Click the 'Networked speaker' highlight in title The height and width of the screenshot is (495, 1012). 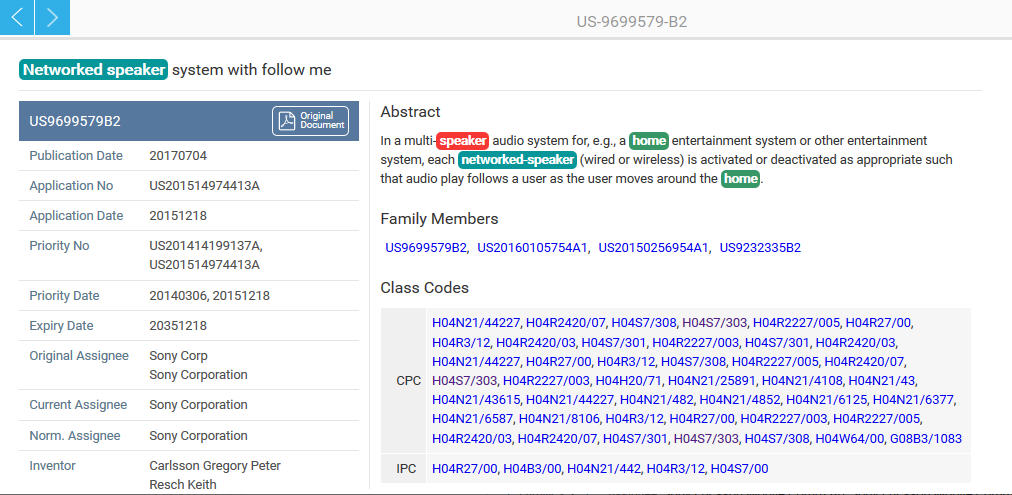tap(93, 70)
